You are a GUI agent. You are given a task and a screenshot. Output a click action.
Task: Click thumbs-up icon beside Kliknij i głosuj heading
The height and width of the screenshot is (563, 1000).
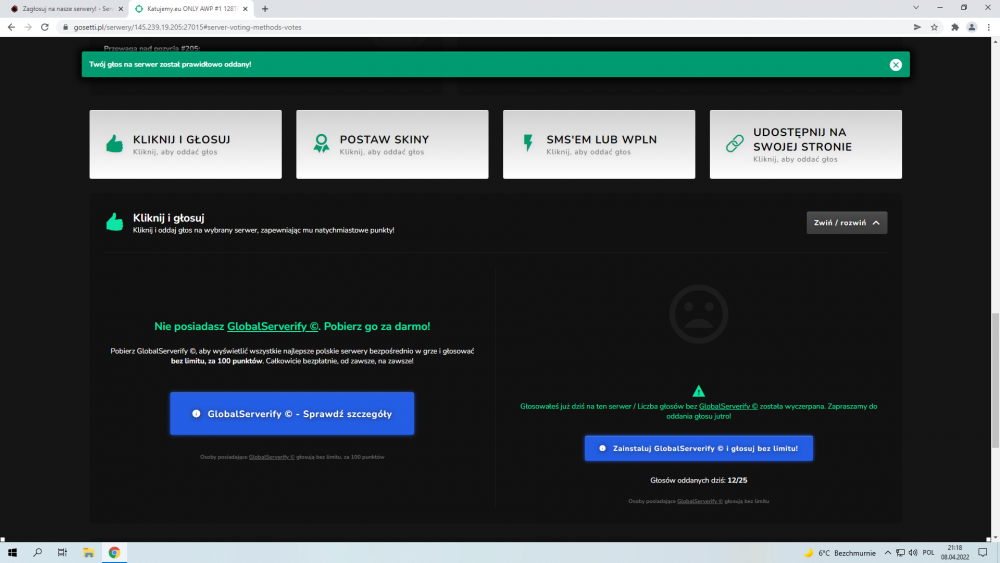pyautogui.click(x=115, y=222)
